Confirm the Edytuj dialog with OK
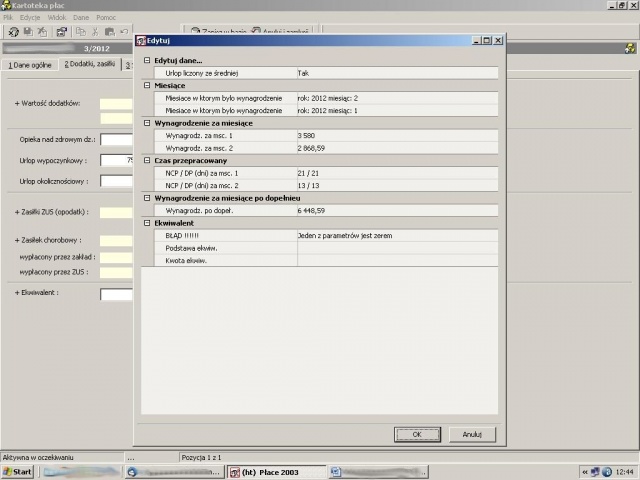This screenshot has width=640, height=480. (417, 434)
